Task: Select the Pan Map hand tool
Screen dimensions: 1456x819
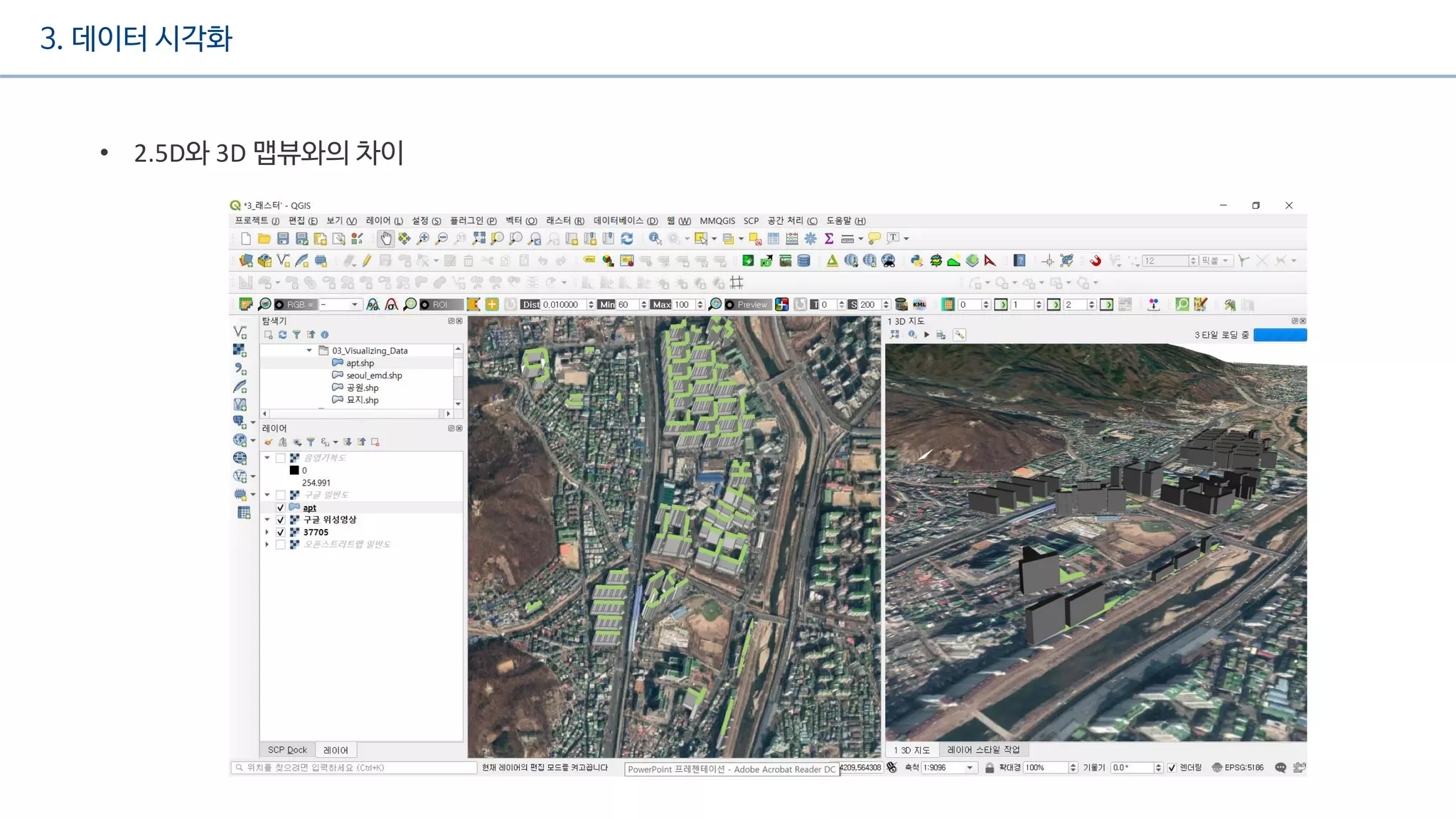Action: [x=385, y=238]
